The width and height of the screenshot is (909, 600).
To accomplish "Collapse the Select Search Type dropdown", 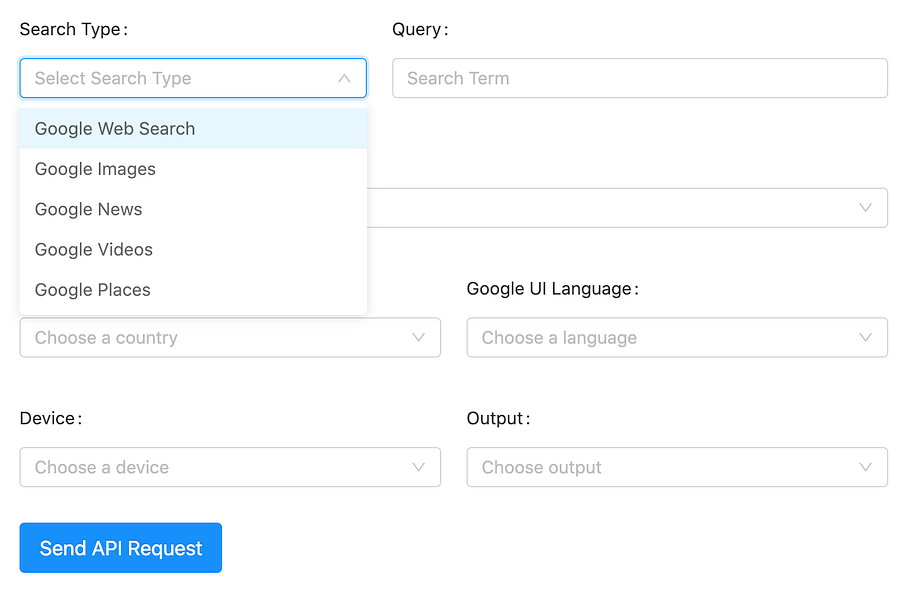I will click(193, 78).
